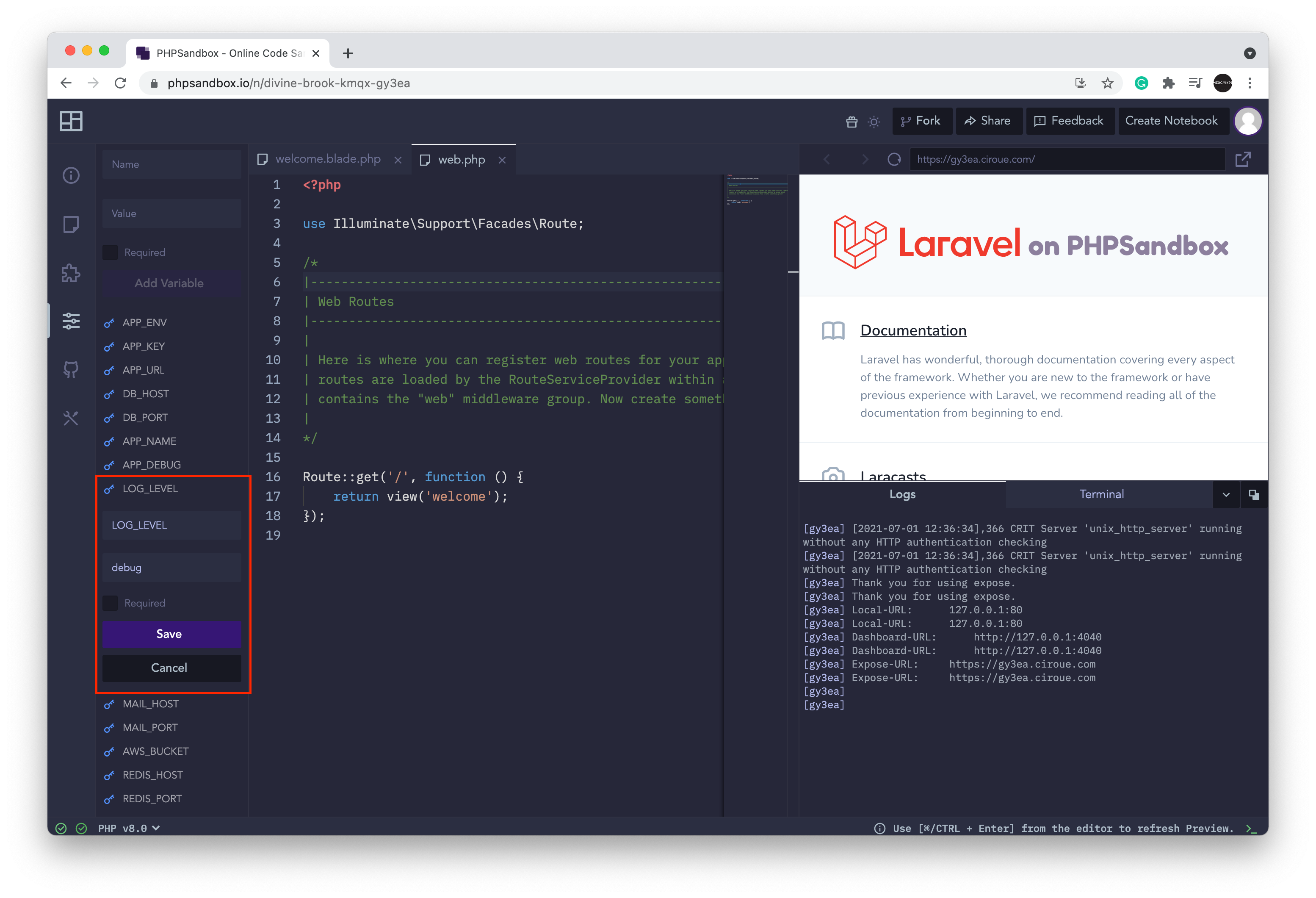Switch to the Terminal tab
1316x898 pixels.
tap(1100, 494)
